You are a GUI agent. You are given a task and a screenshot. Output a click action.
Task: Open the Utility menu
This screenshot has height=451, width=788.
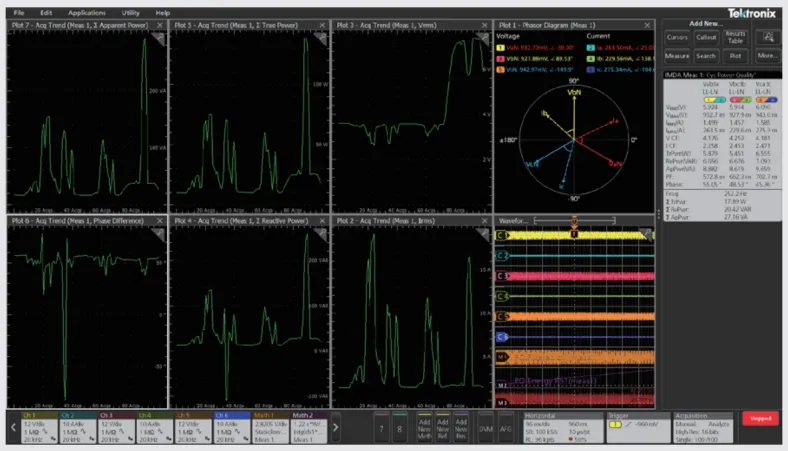pos(131,12)
